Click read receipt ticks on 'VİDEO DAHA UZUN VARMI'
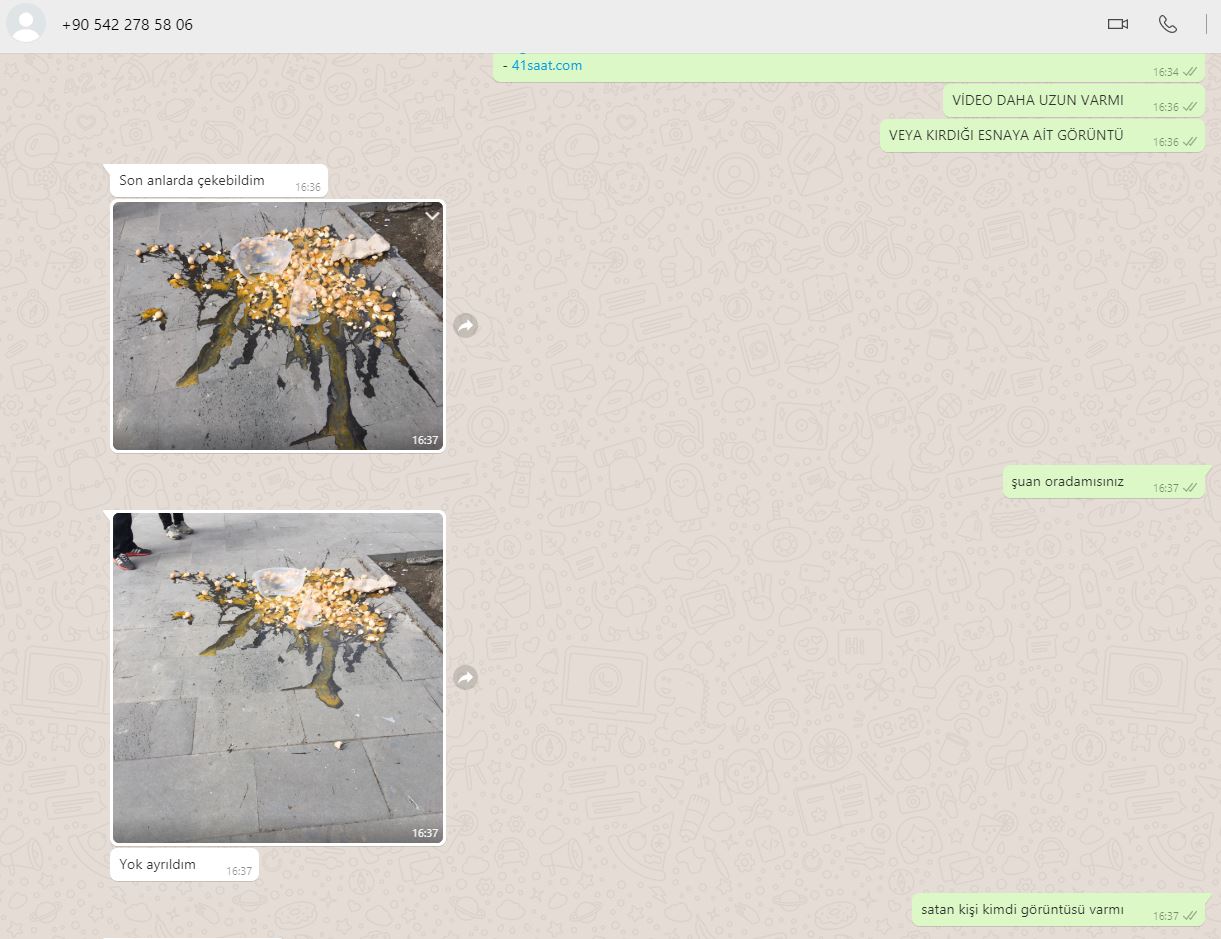The width and height of the screenshot is (1221, 939). pos(1190,107)
